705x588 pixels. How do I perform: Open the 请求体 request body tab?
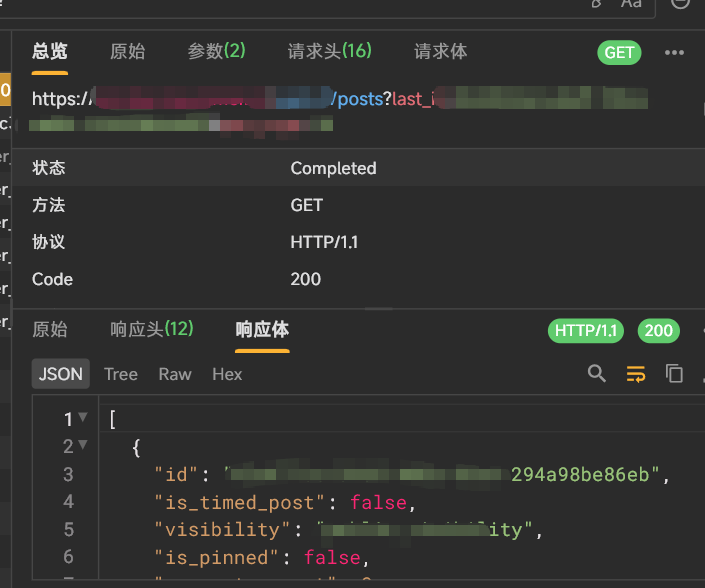(x=440, y=52)
